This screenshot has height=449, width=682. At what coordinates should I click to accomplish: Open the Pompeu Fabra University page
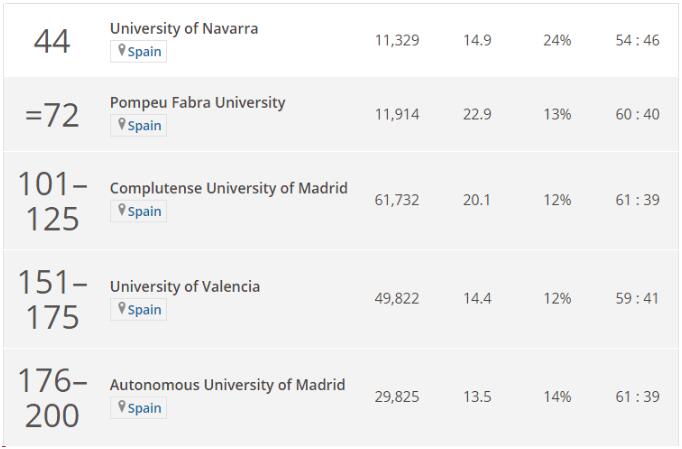pyautogui.click(x=197, y=102)
